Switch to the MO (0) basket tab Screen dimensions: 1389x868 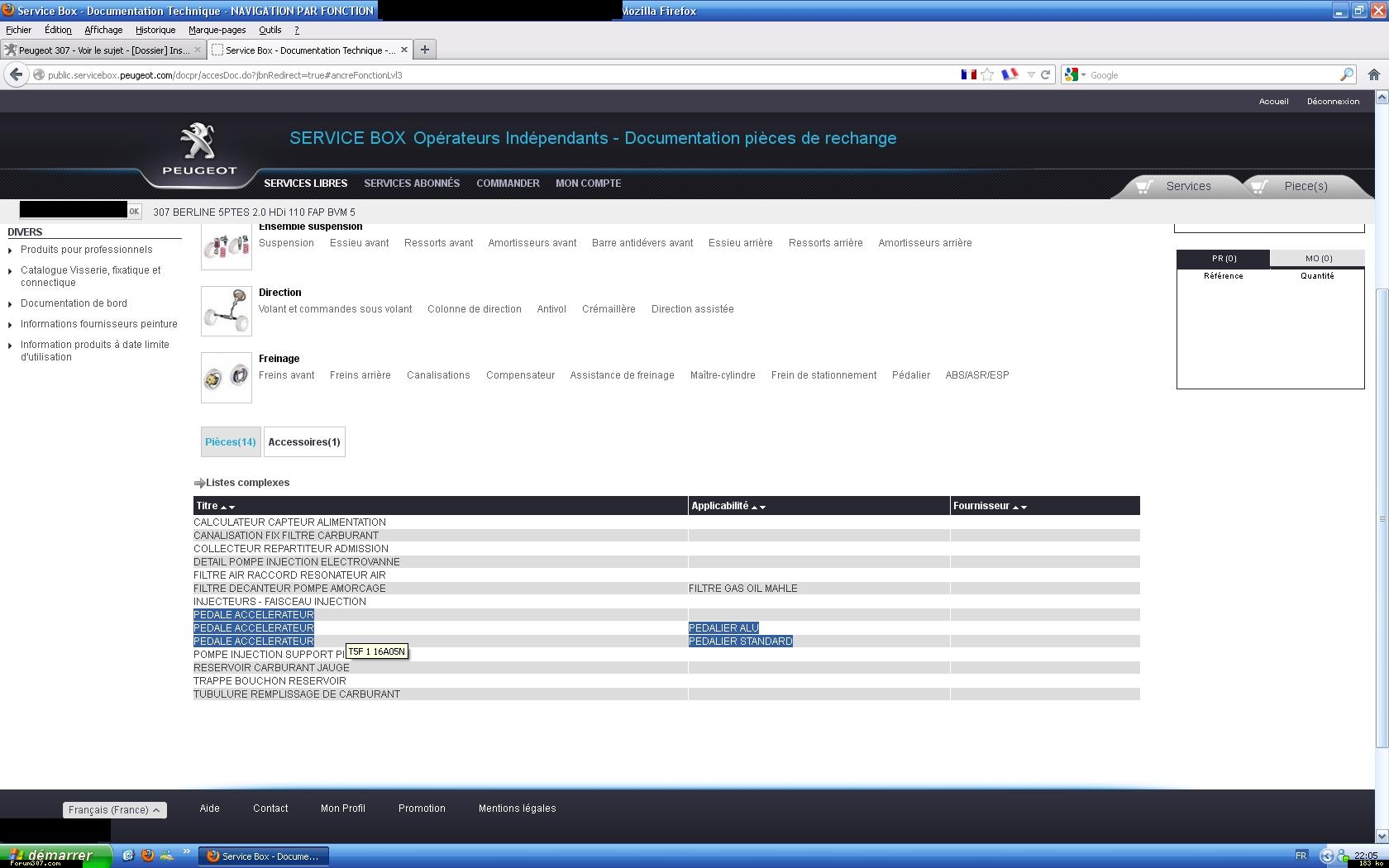pyautogui.click(x=1318, y=259)
